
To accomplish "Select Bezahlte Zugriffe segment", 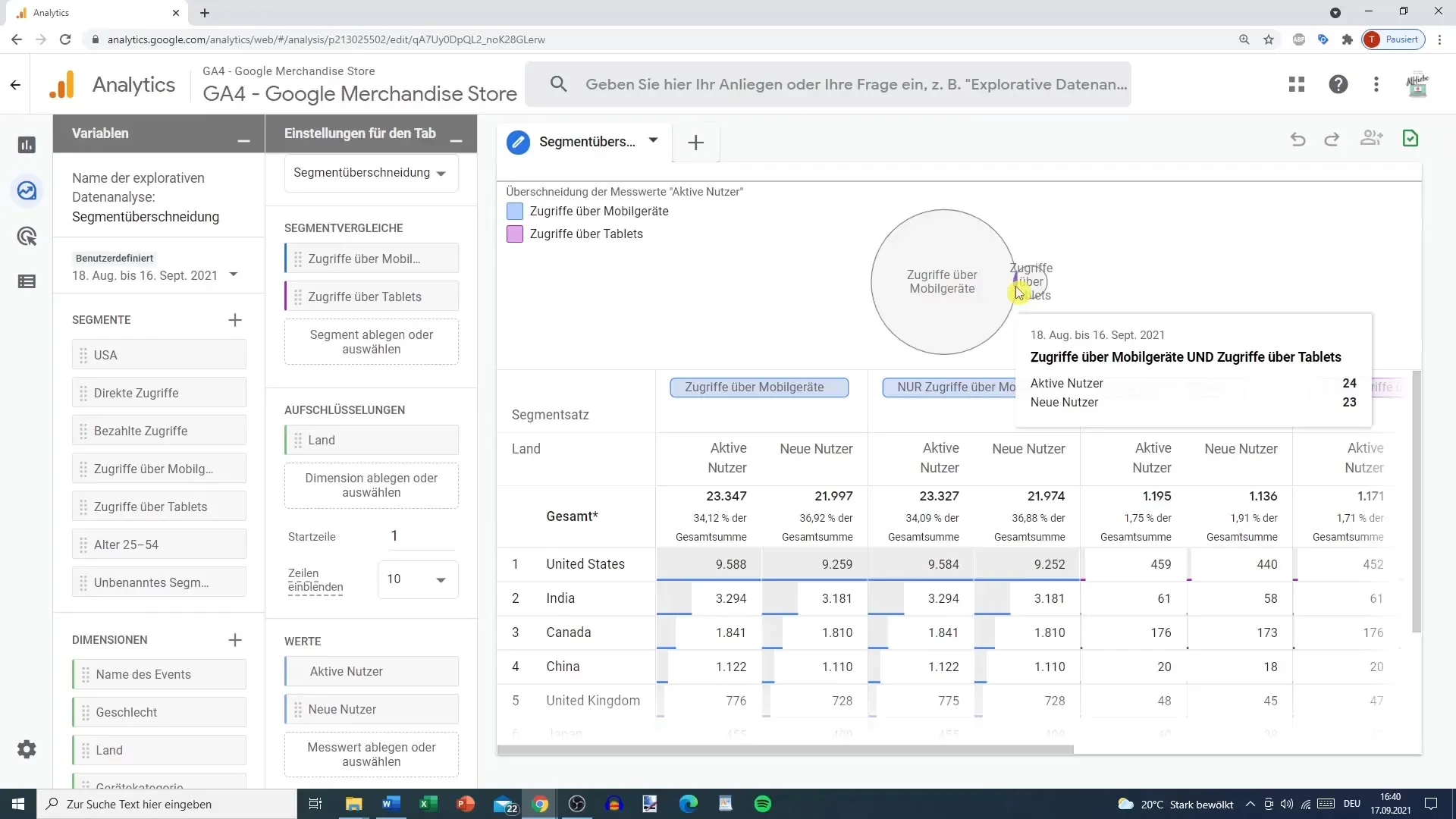I will (159, 431).
